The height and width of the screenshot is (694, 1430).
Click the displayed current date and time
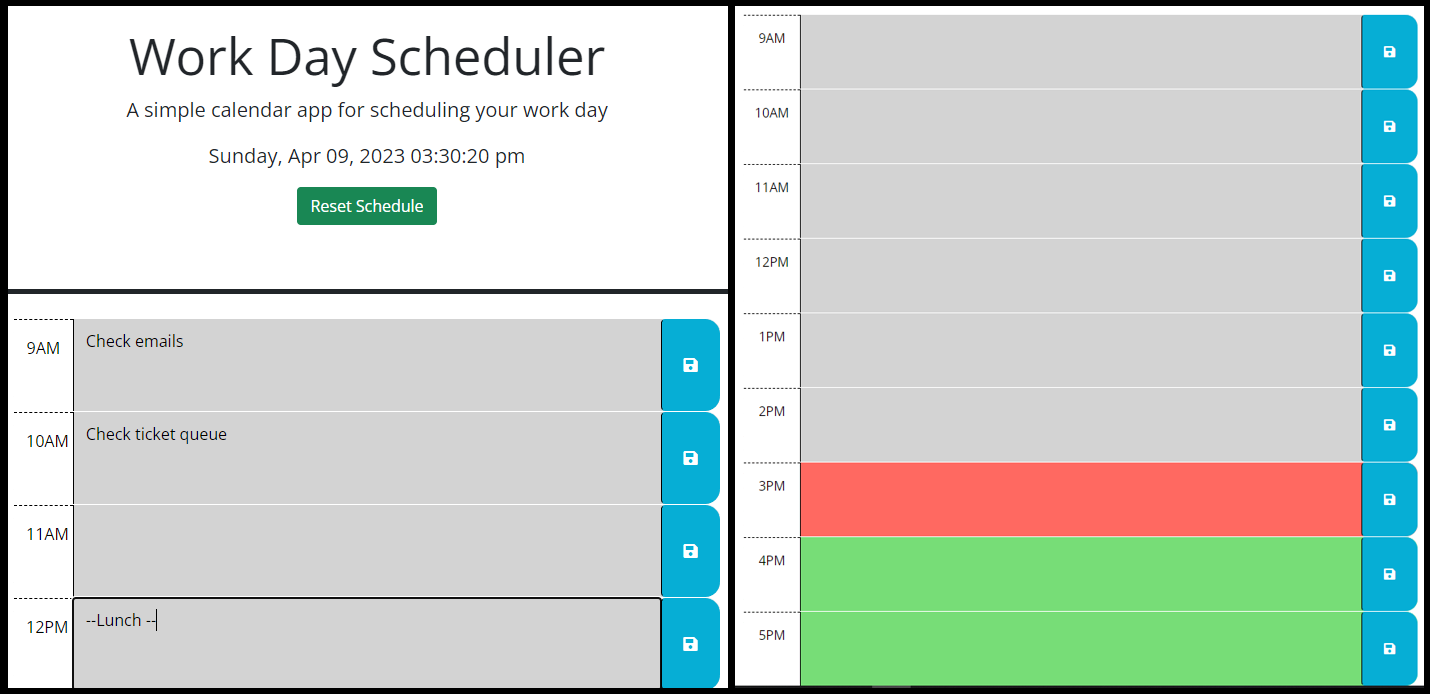[x=367, y=156]
